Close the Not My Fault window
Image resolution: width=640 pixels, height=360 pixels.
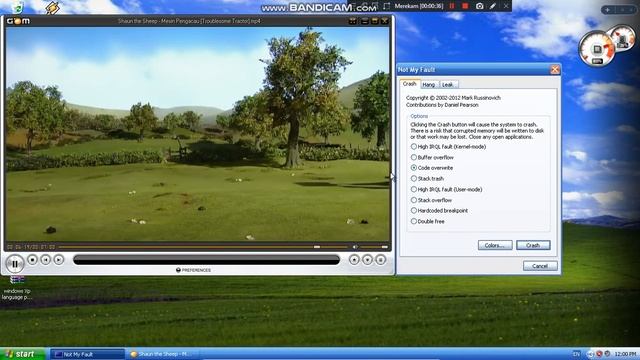click(x=555, y=70)
